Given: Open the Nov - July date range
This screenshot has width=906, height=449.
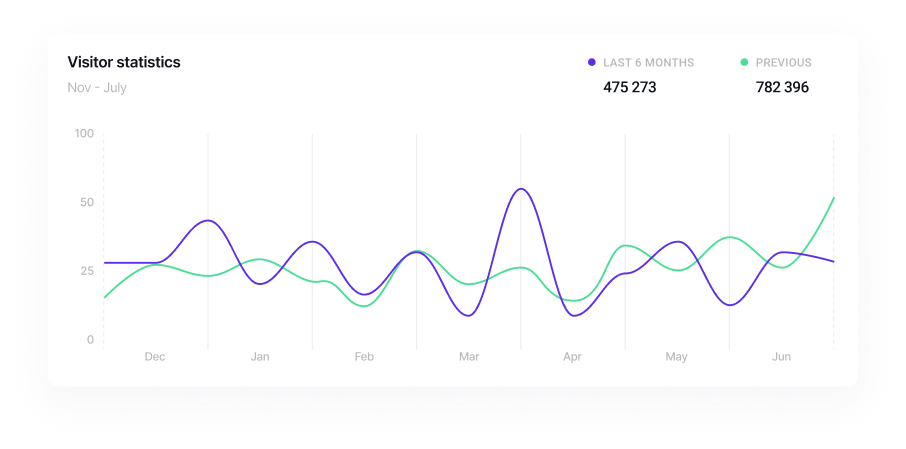Looking at the screenshot, I should pyautogui.click(x=97, y=88).
